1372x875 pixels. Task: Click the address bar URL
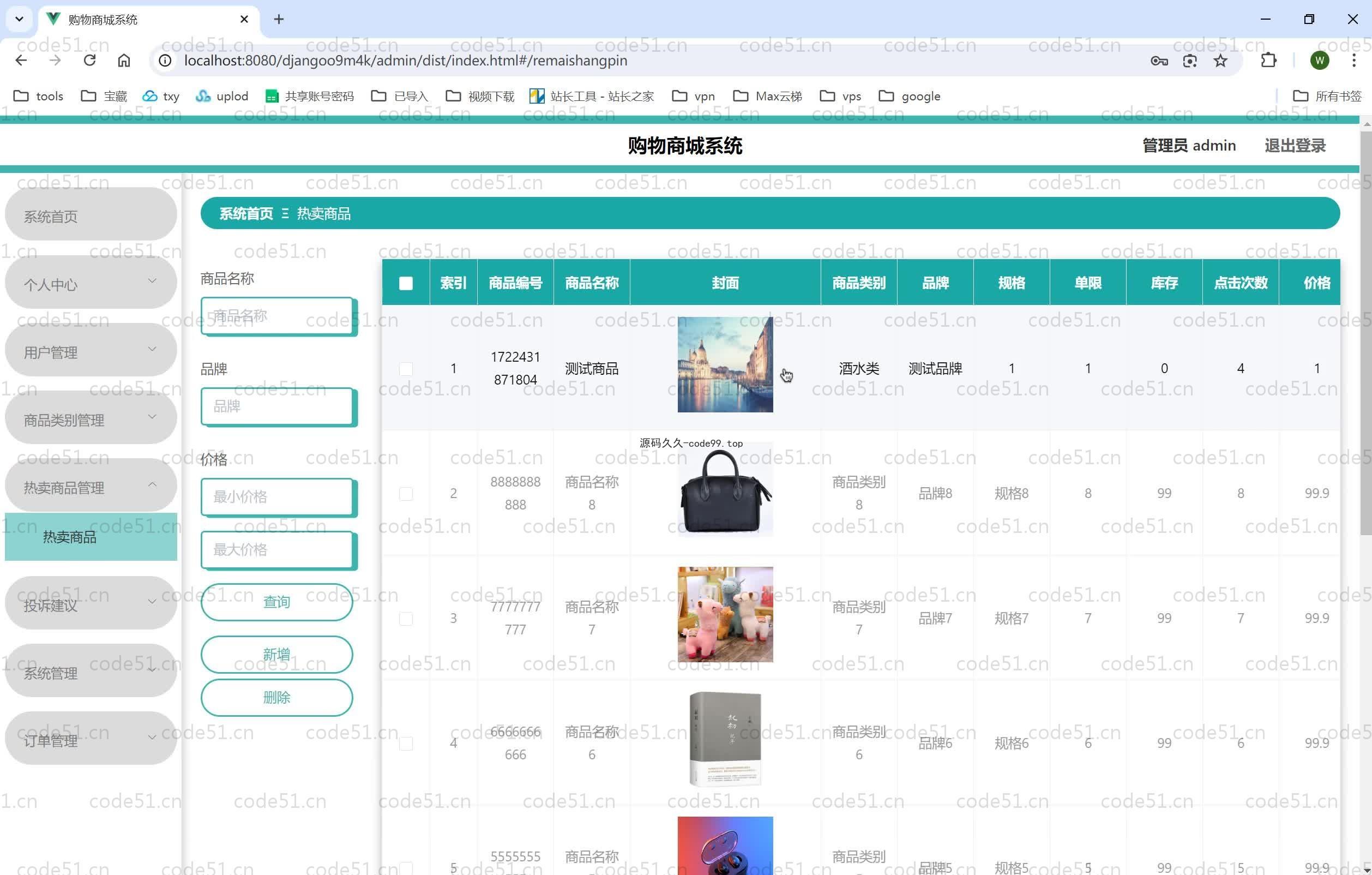405,61
